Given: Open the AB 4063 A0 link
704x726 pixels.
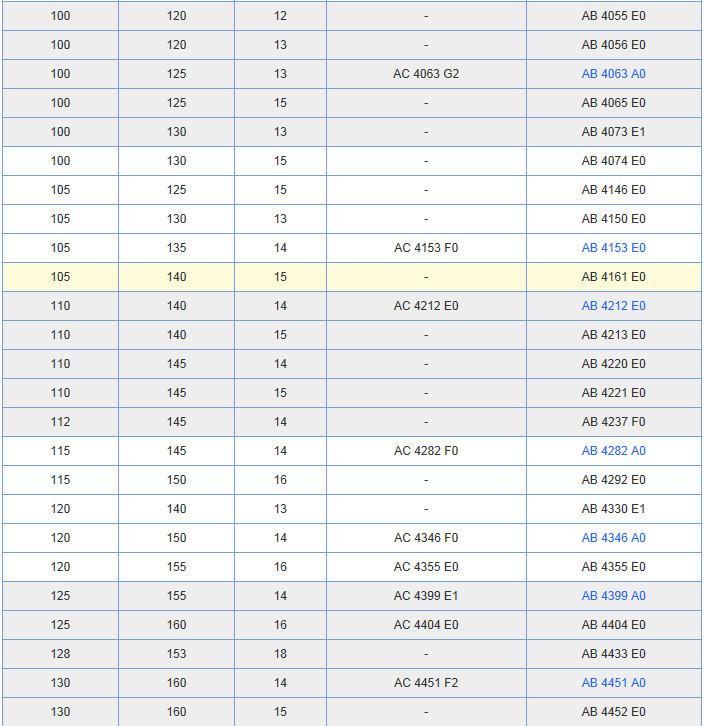Looking at the screenshot, I should click(x=613, y=74).
